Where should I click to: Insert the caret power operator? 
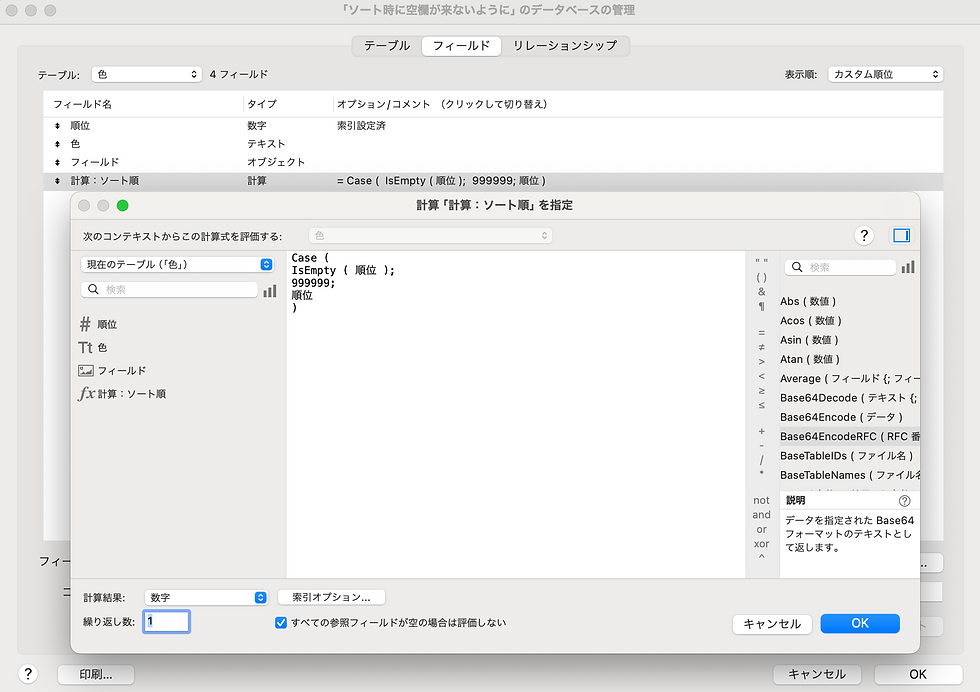pyautogui.click(x=761, y=557)
